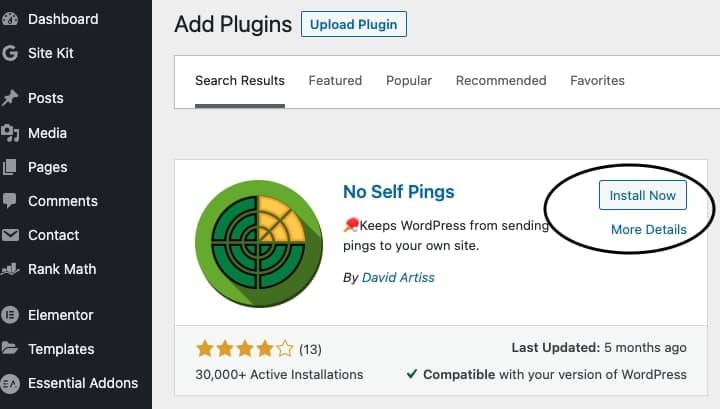Open More Details link for plugin
This screenshot has height=409, width=720.
648,230
